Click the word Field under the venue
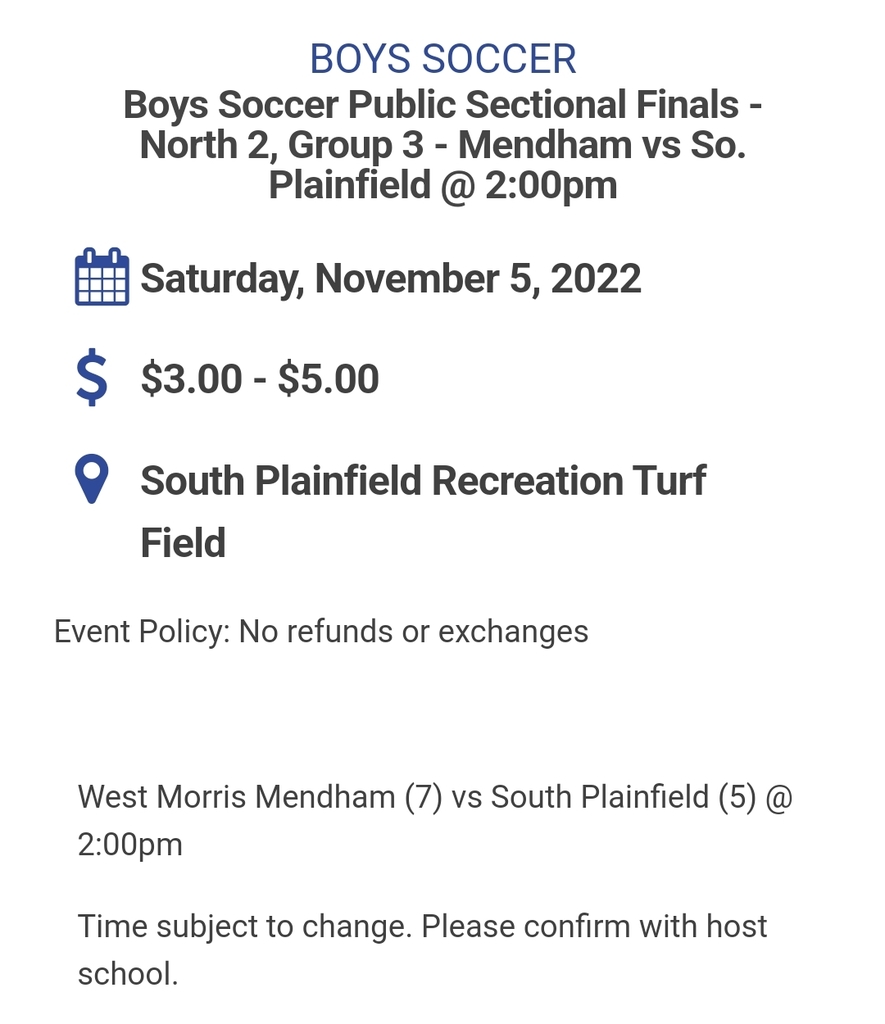885x1024 pixels. [x=183, y=543]
